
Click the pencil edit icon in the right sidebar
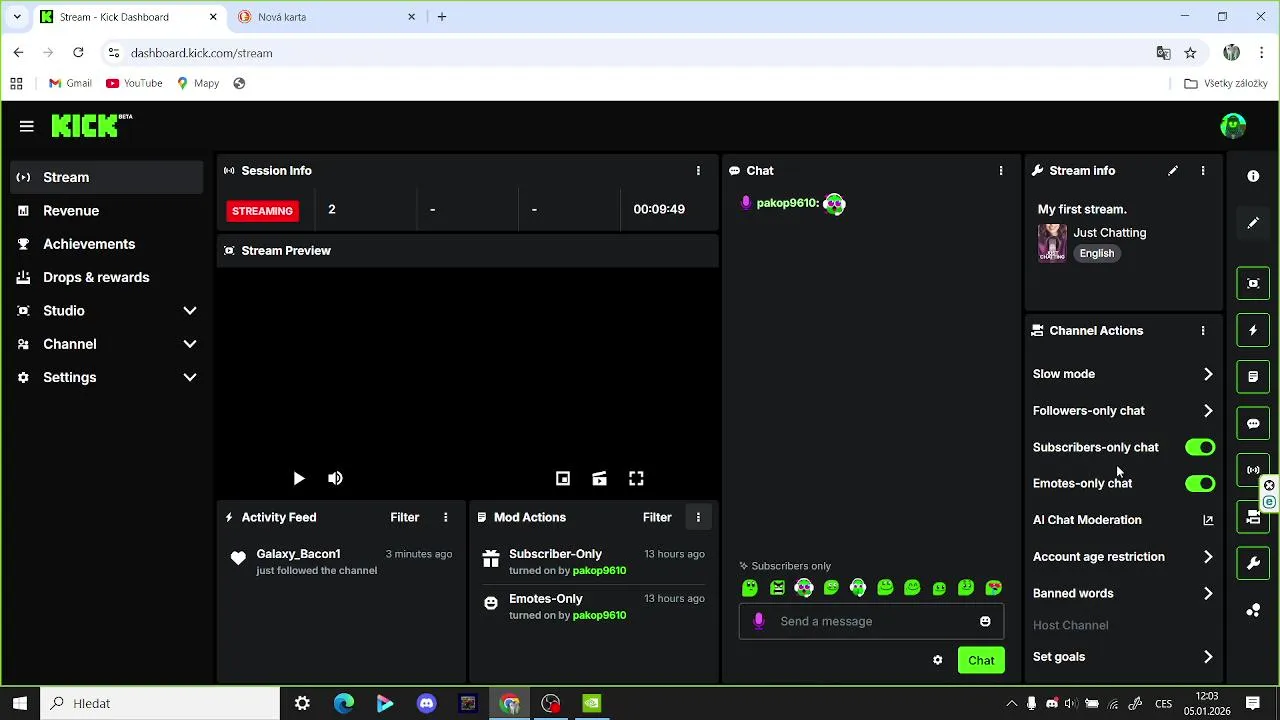(1253, 223)
